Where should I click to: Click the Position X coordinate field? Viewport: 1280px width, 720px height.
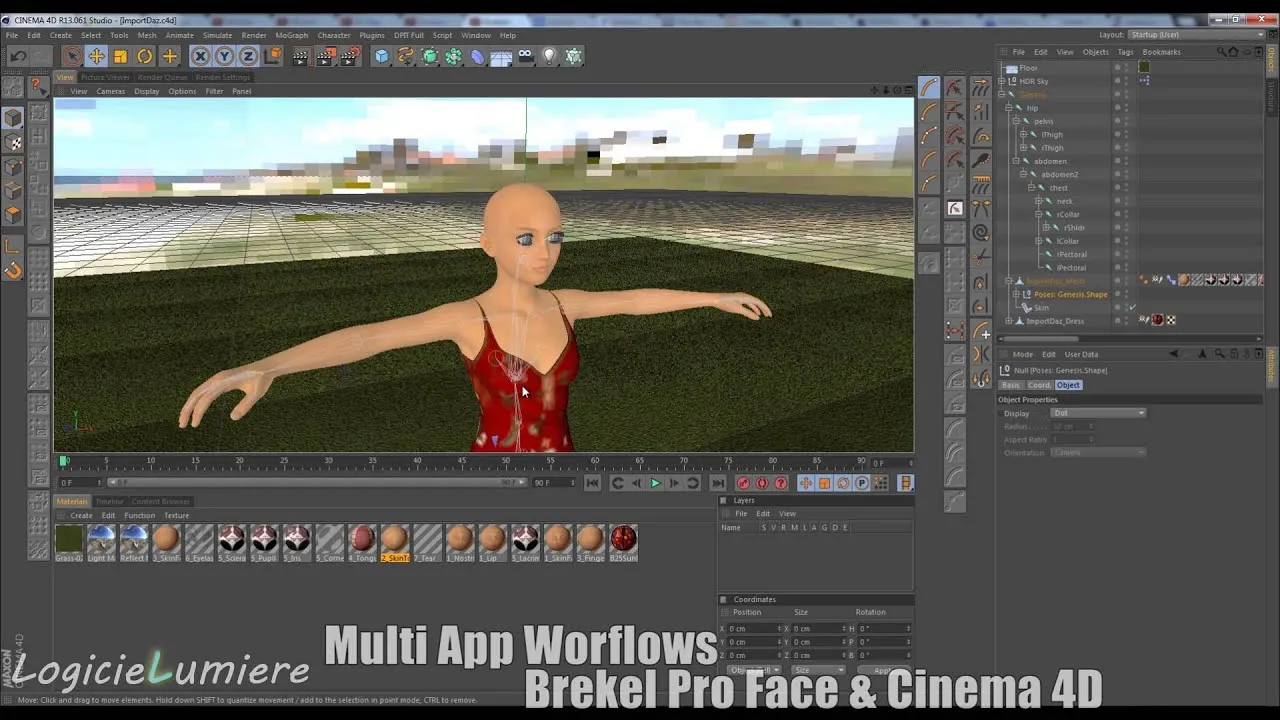pos(754,628)
